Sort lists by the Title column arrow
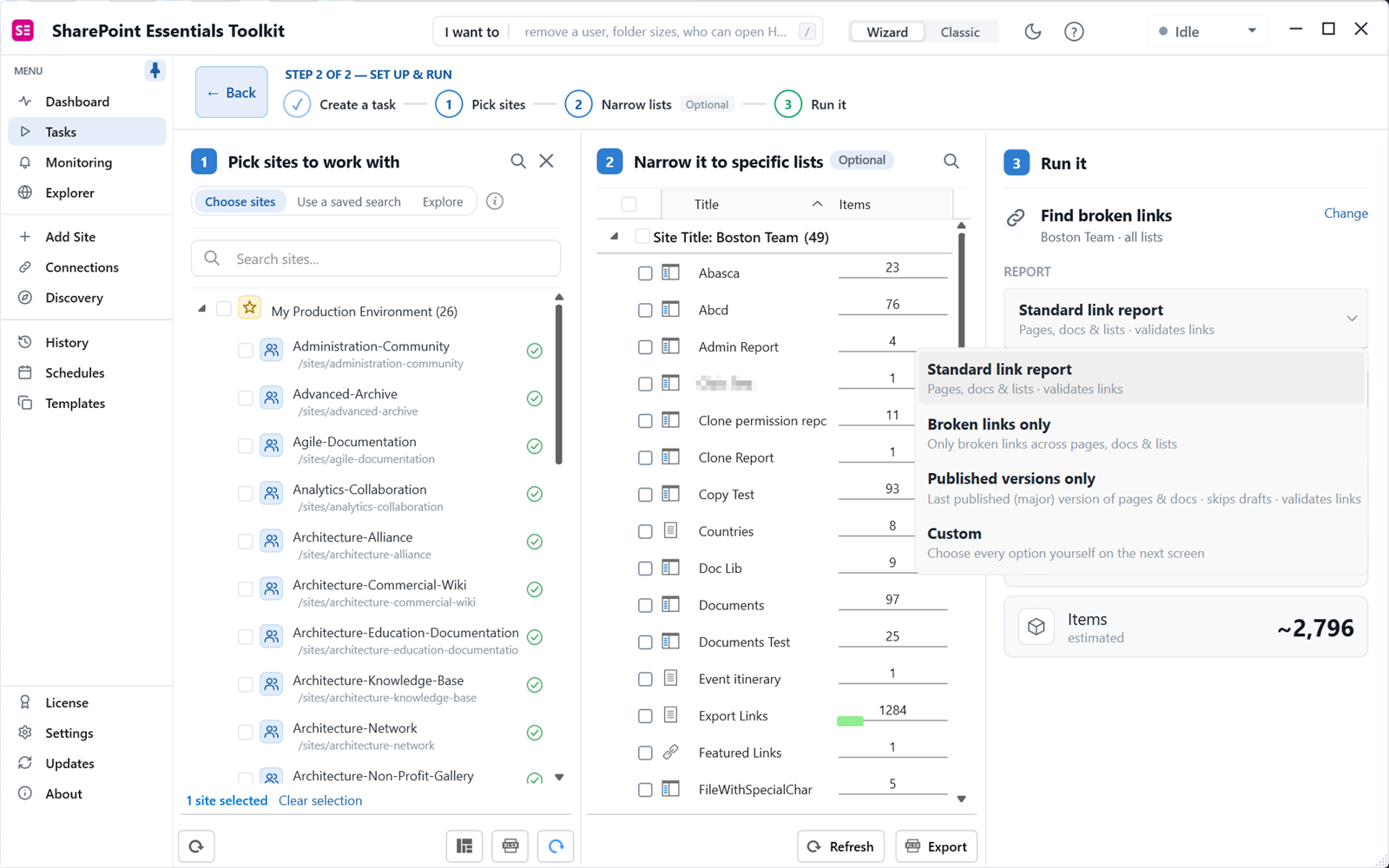Image resolution: width=1389 pixels, height=868 pixels. 817,204
